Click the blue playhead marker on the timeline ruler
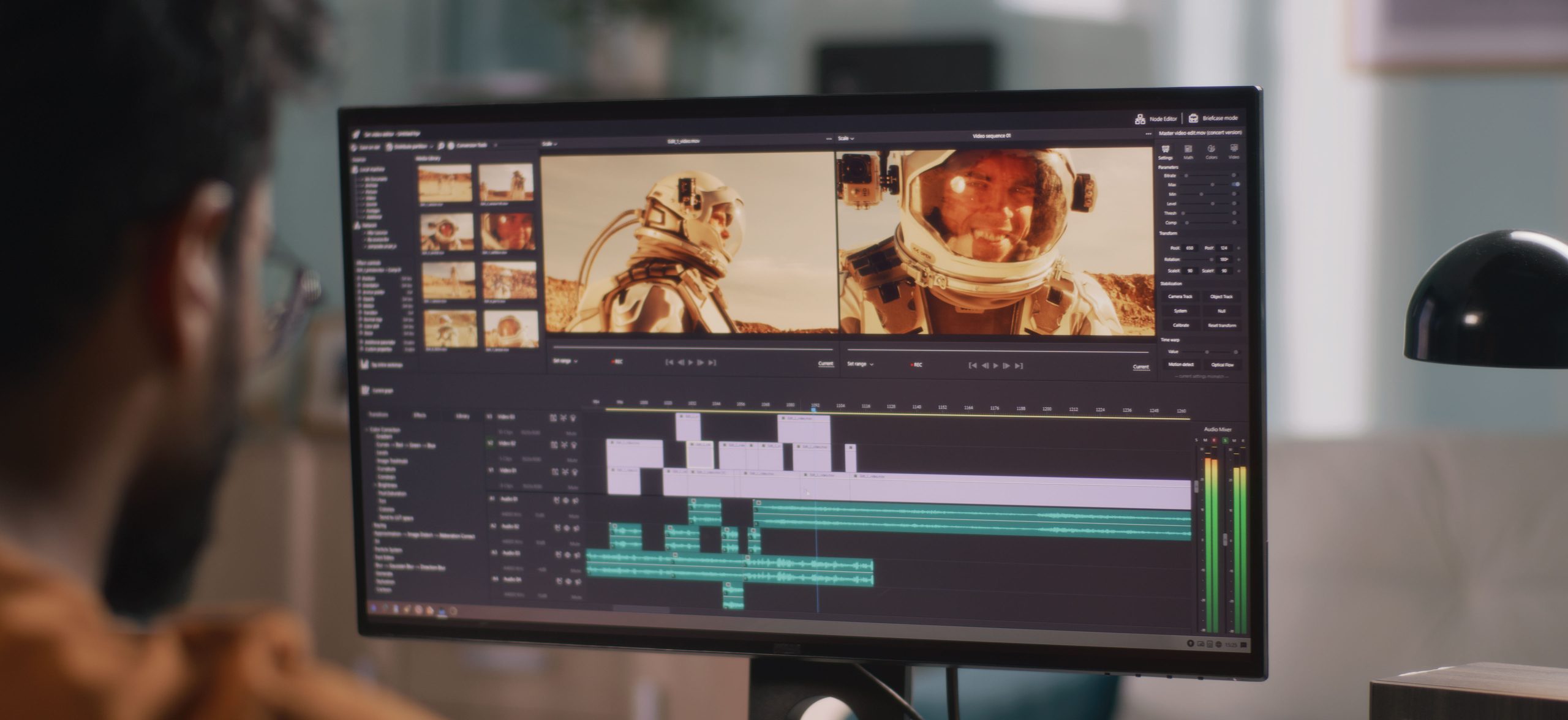The height and width of the screenshot is (720, 1568). (x=814, y=410)
